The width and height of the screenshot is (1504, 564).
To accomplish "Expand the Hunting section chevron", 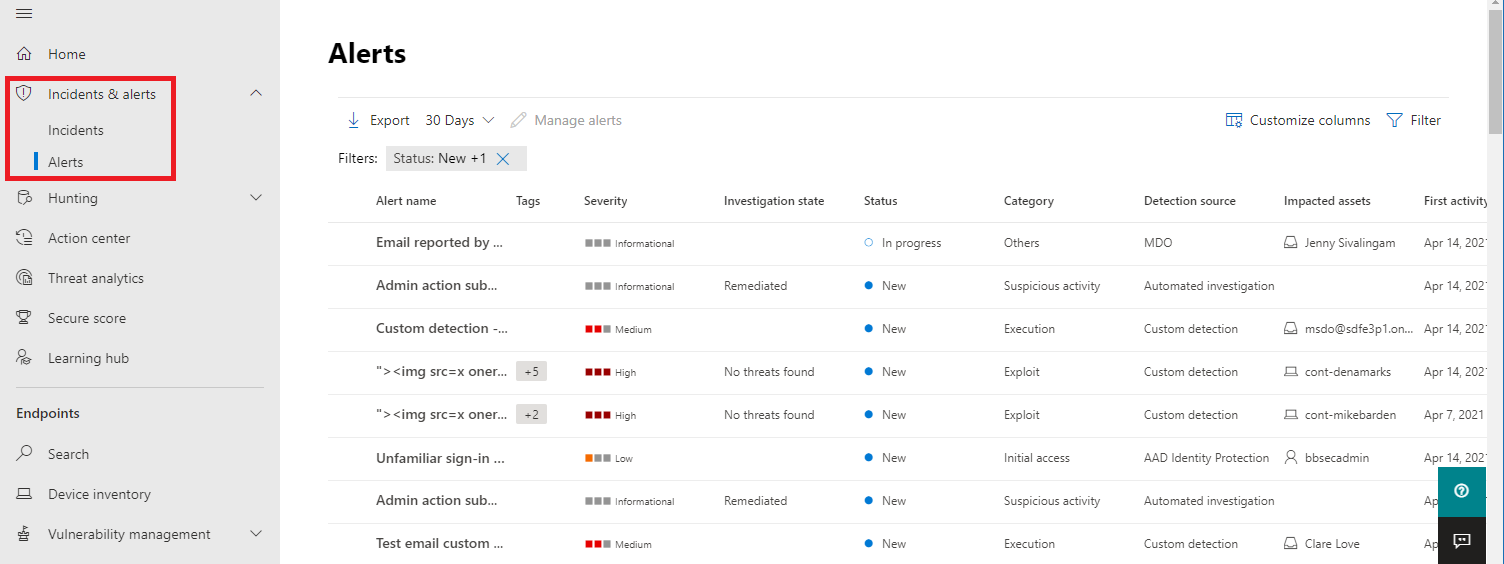I will [x=256, y=198].
